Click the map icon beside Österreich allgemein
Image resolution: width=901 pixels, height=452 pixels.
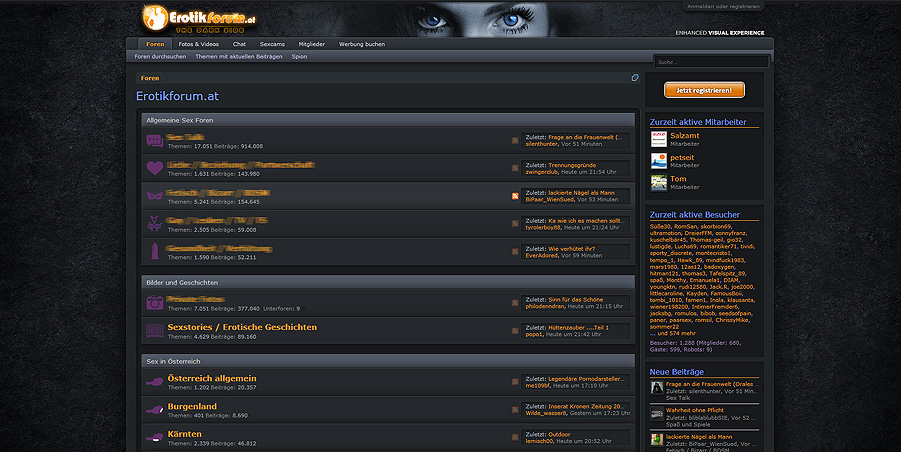[155, 381]
